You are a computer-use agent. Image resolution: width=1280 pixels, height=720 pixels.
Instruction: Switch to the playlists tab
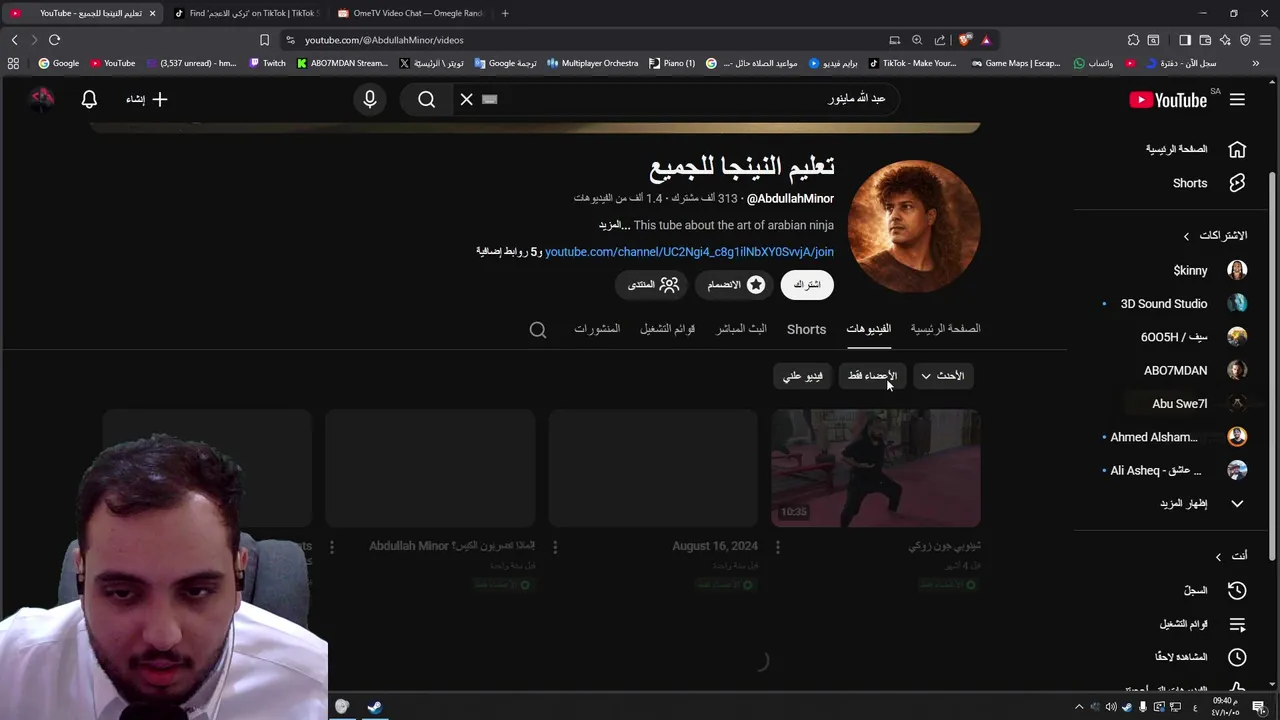coord(667,329)
